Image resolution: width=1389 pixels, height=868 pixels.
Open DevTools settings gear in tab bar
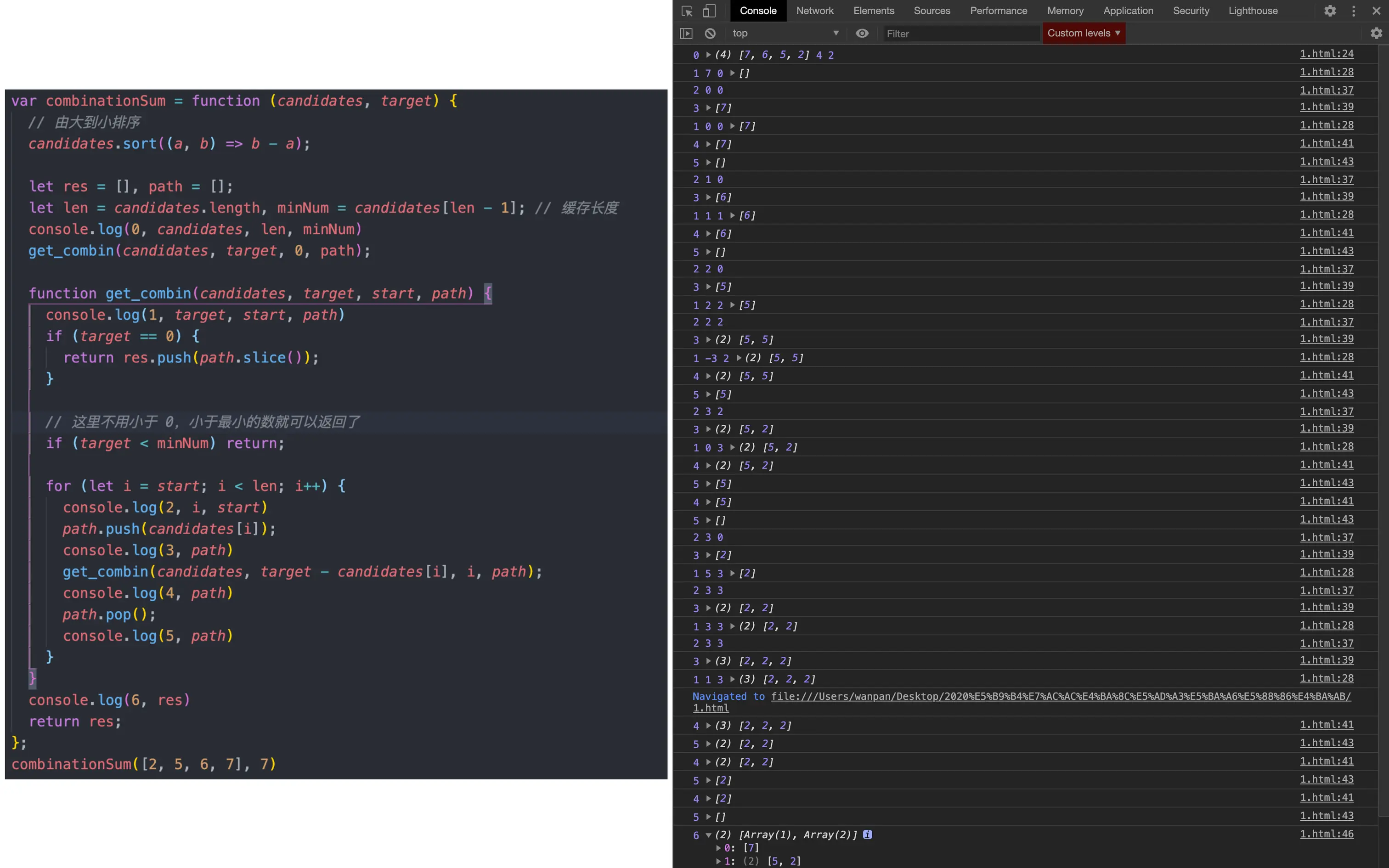tap(1330, 11)
